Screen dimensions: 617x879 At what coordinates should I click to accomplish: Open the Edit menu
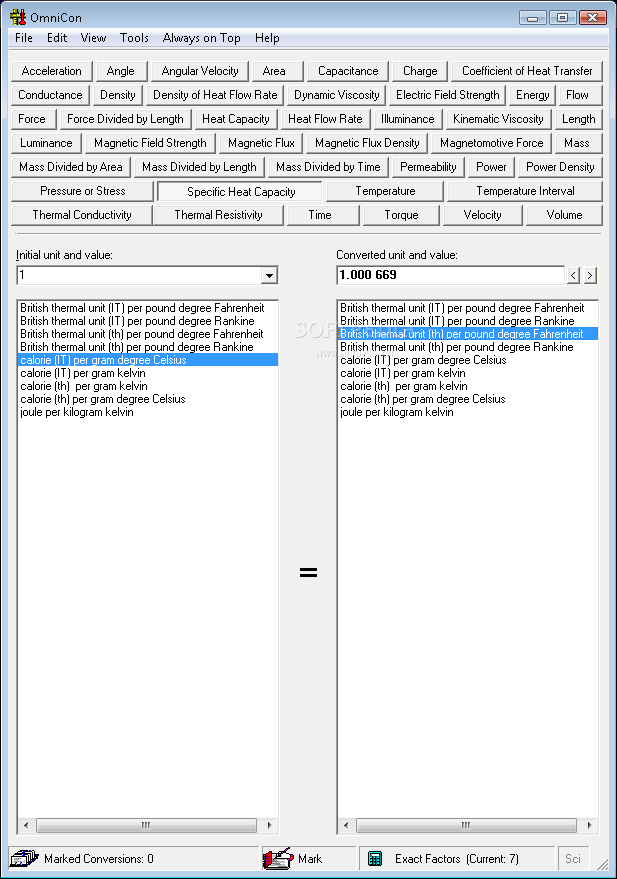click(57, 38)
